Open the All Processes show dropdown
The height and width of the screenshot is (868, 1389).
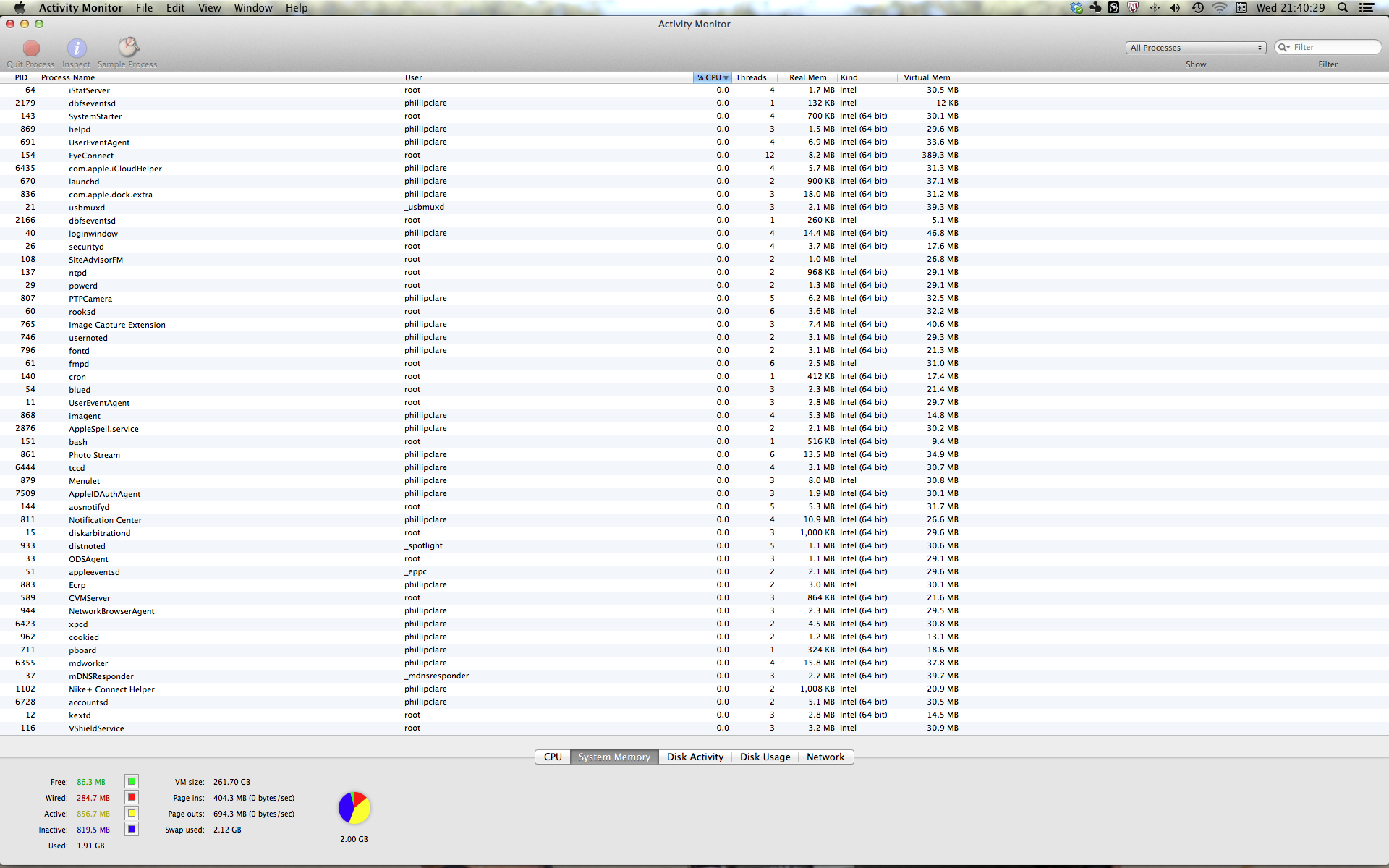coord(1196,48)
